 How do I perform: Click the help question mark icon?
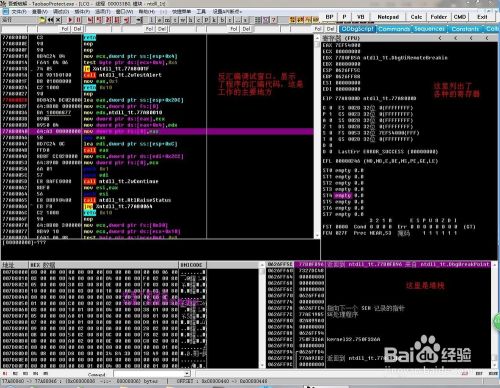coord(274,20)
